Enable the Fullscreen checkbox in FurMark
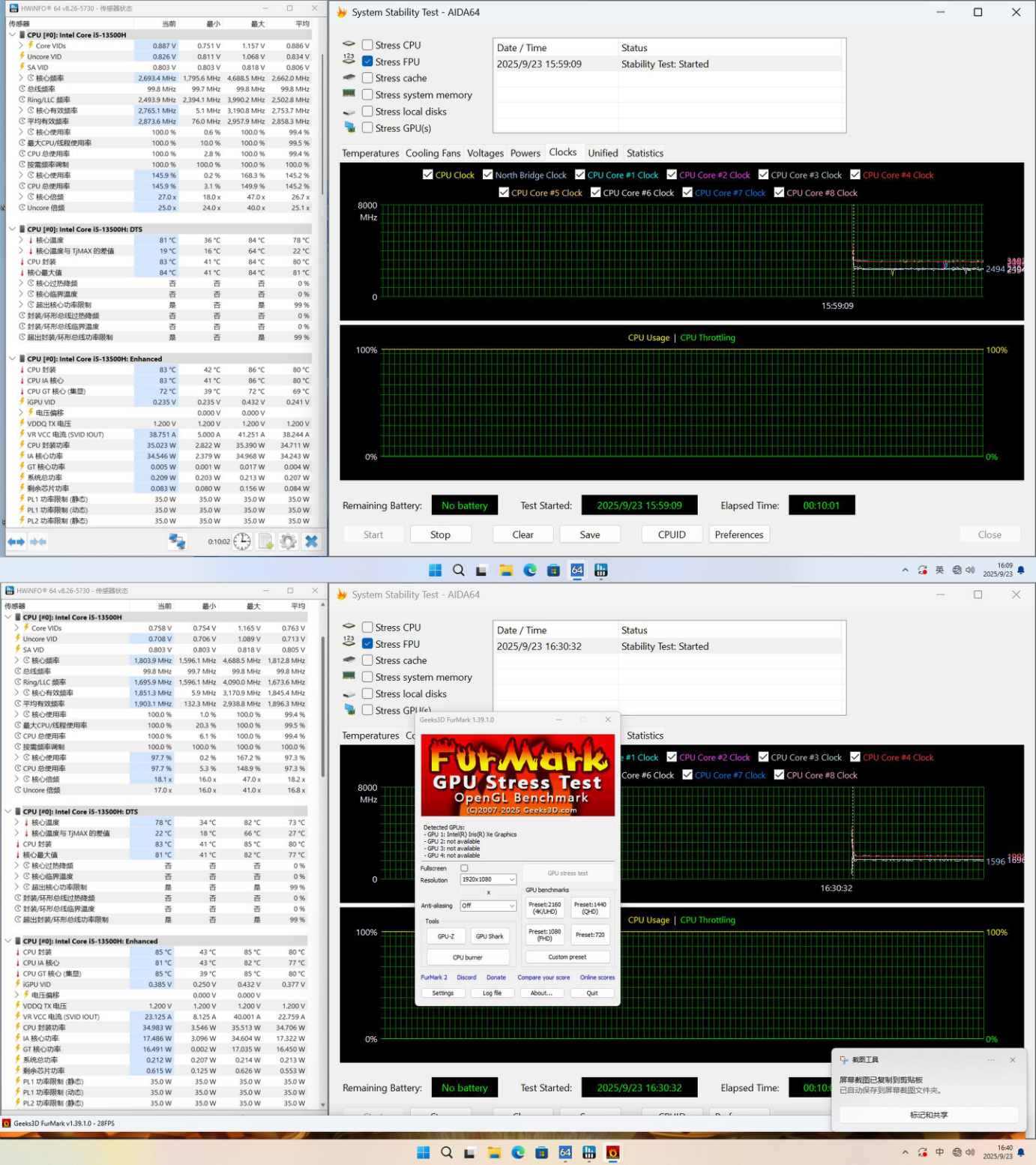Image resolution: width=1036 pixels, height=1165 pixels. [464, 868]
